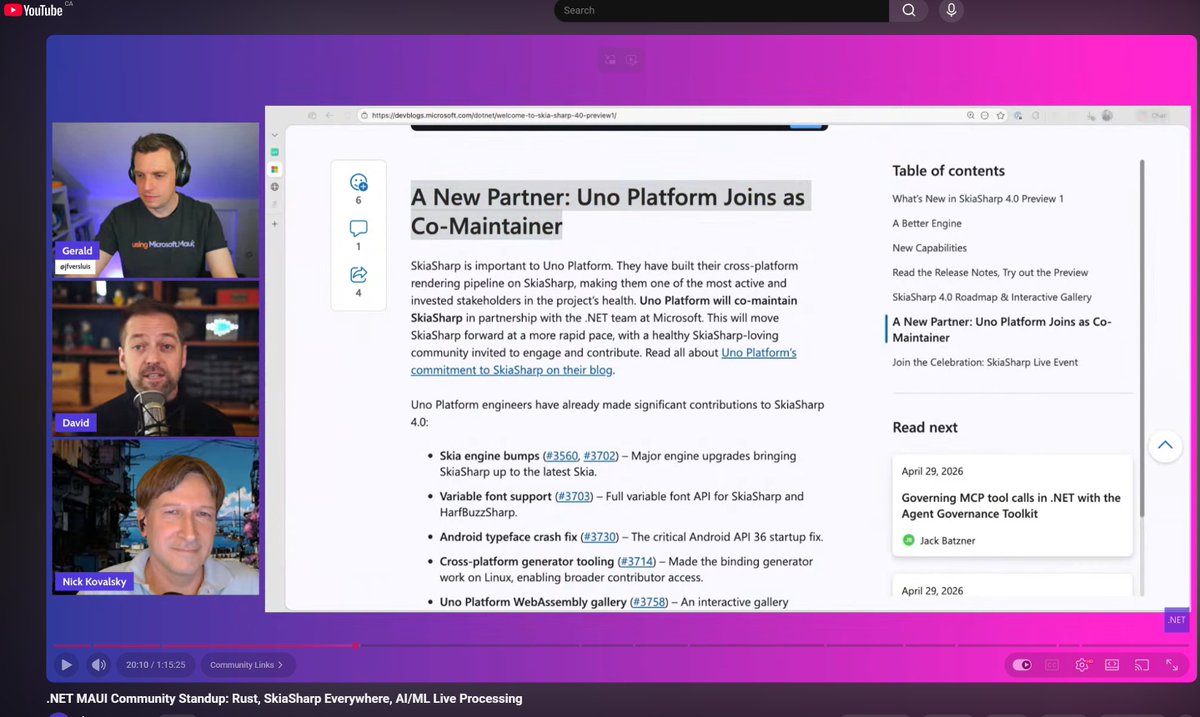Toggle the autoplay switch
The image size is (1200, 717).
pyautogui.click(x=1022, y=664)
